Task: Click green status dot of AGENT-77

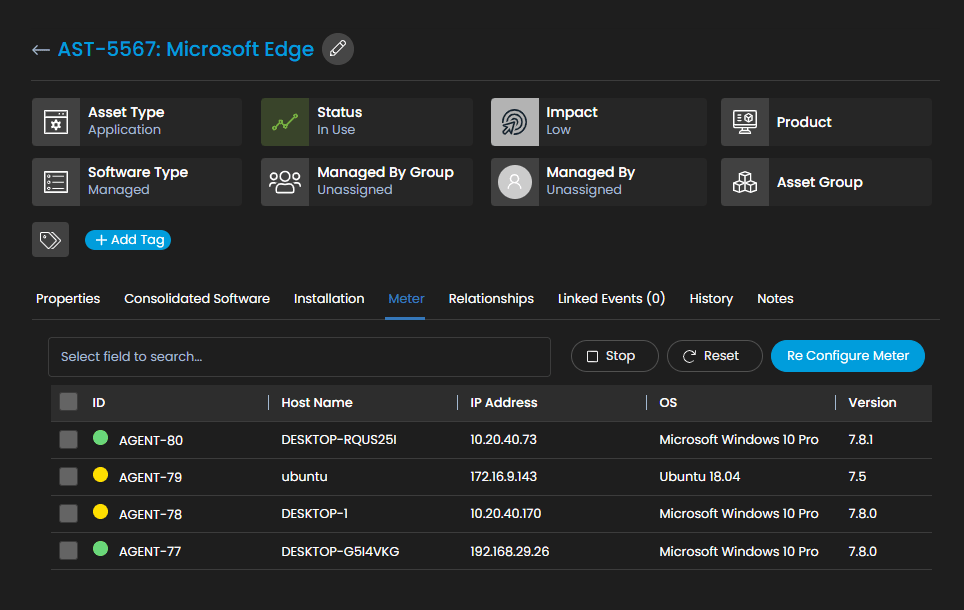Action: tap(100, 549)
